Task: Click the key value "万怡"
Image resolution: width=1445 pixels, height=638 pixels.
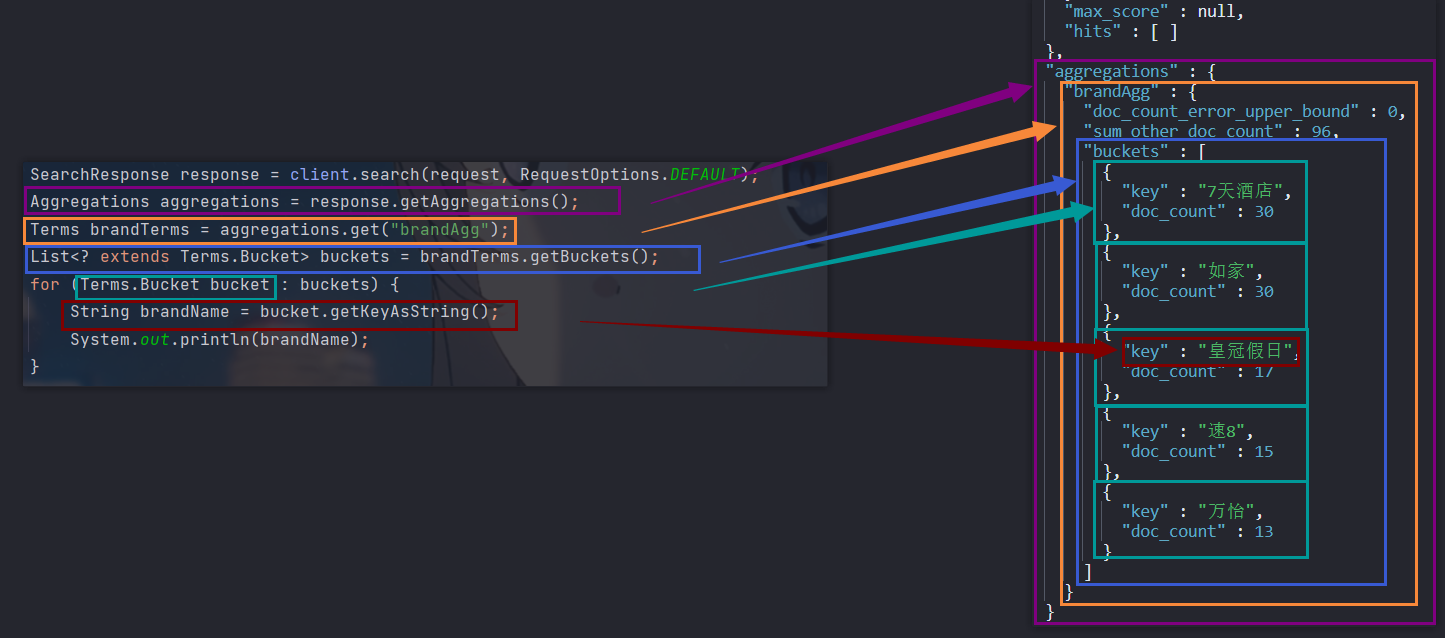Action: click(1226, 511)
